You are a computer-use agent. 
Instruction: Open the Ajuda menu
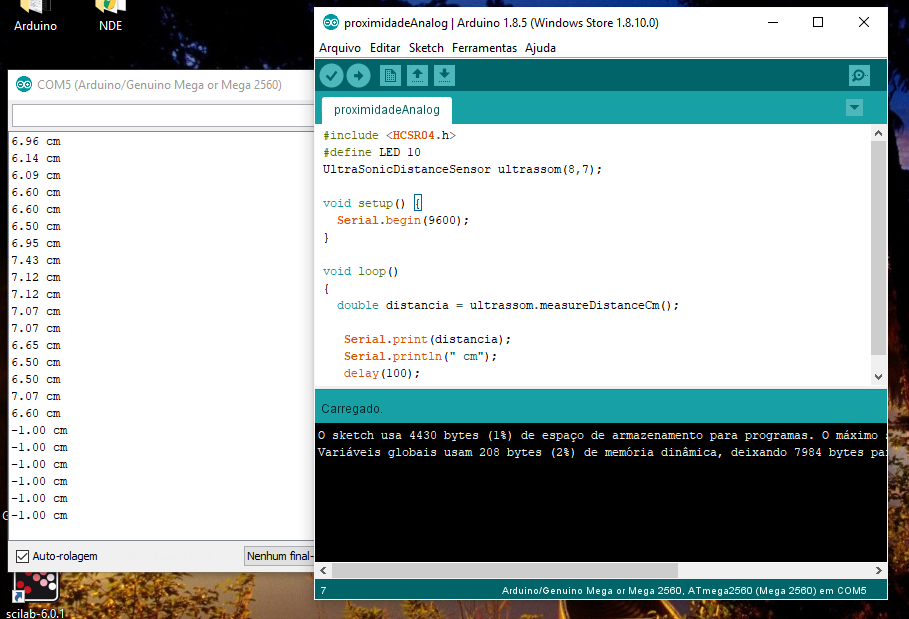click(540, 48)
